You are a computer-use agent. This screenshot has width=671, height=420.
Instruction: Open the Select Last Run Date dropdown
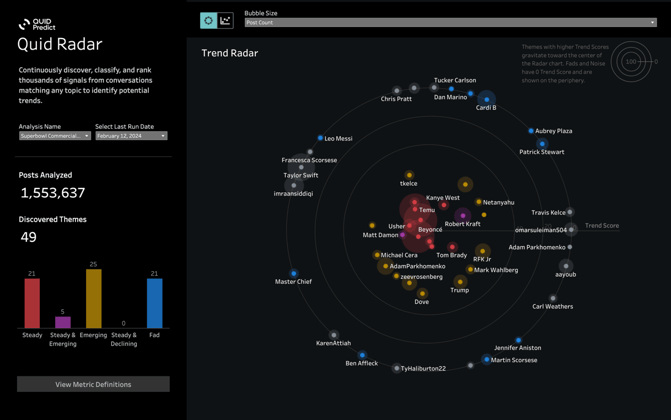point(131,136)
